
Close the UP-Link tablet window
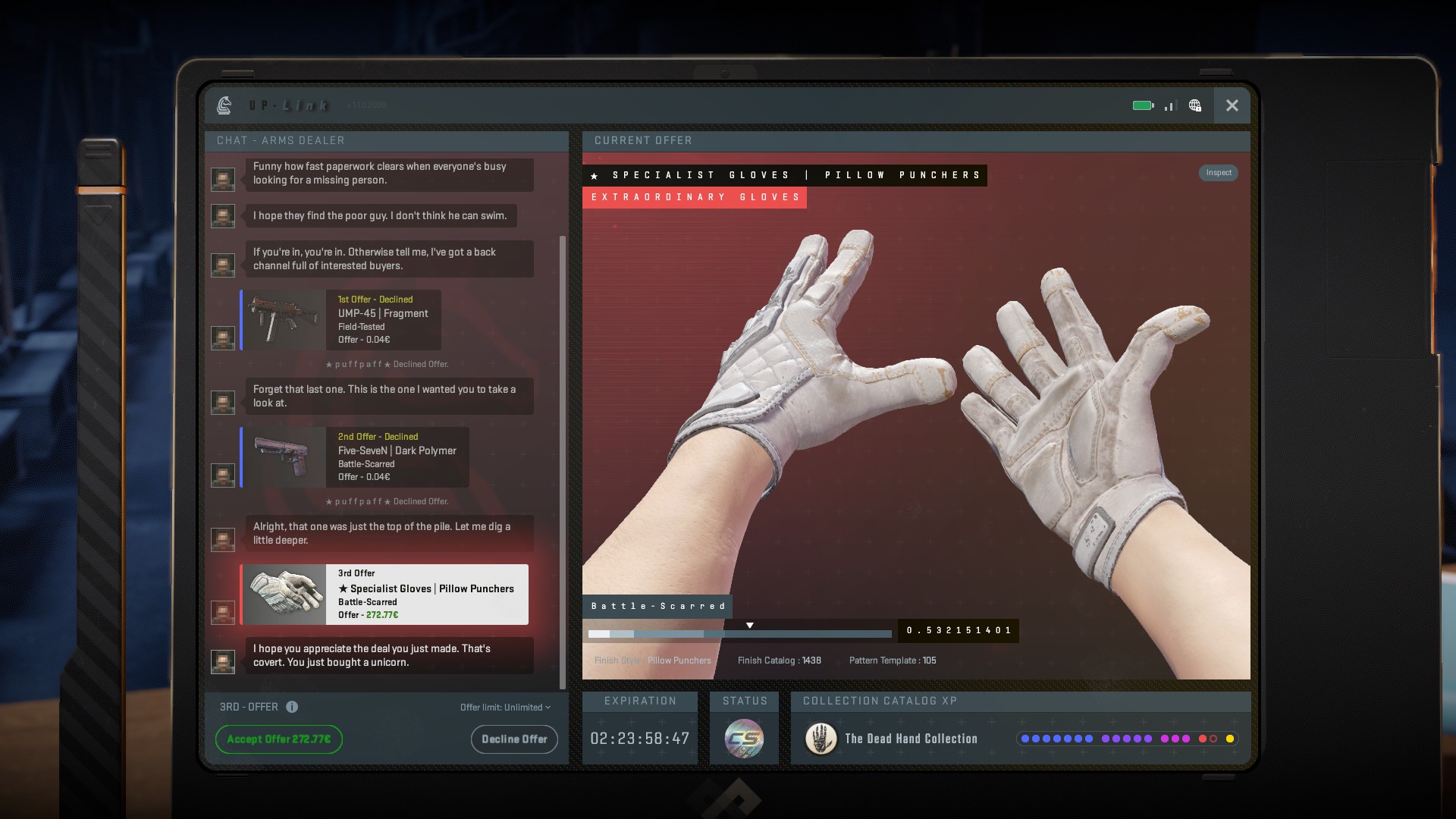click(1232, 105)
